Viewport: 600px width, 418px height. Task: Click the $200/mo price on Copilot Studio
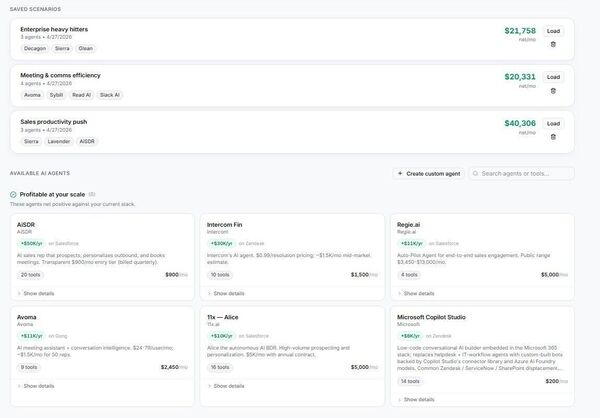point(557,381)
